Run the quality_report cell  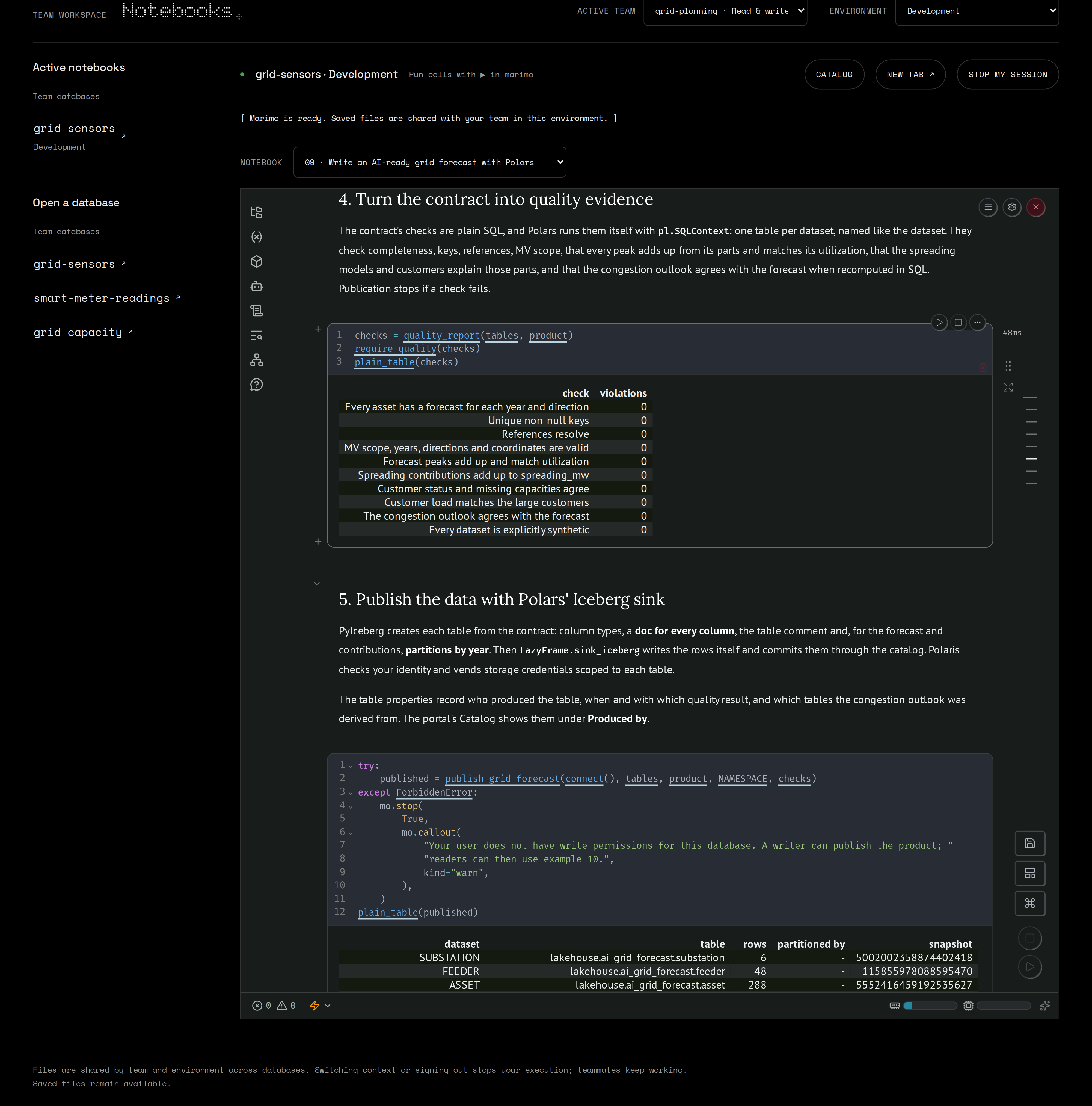939,322
